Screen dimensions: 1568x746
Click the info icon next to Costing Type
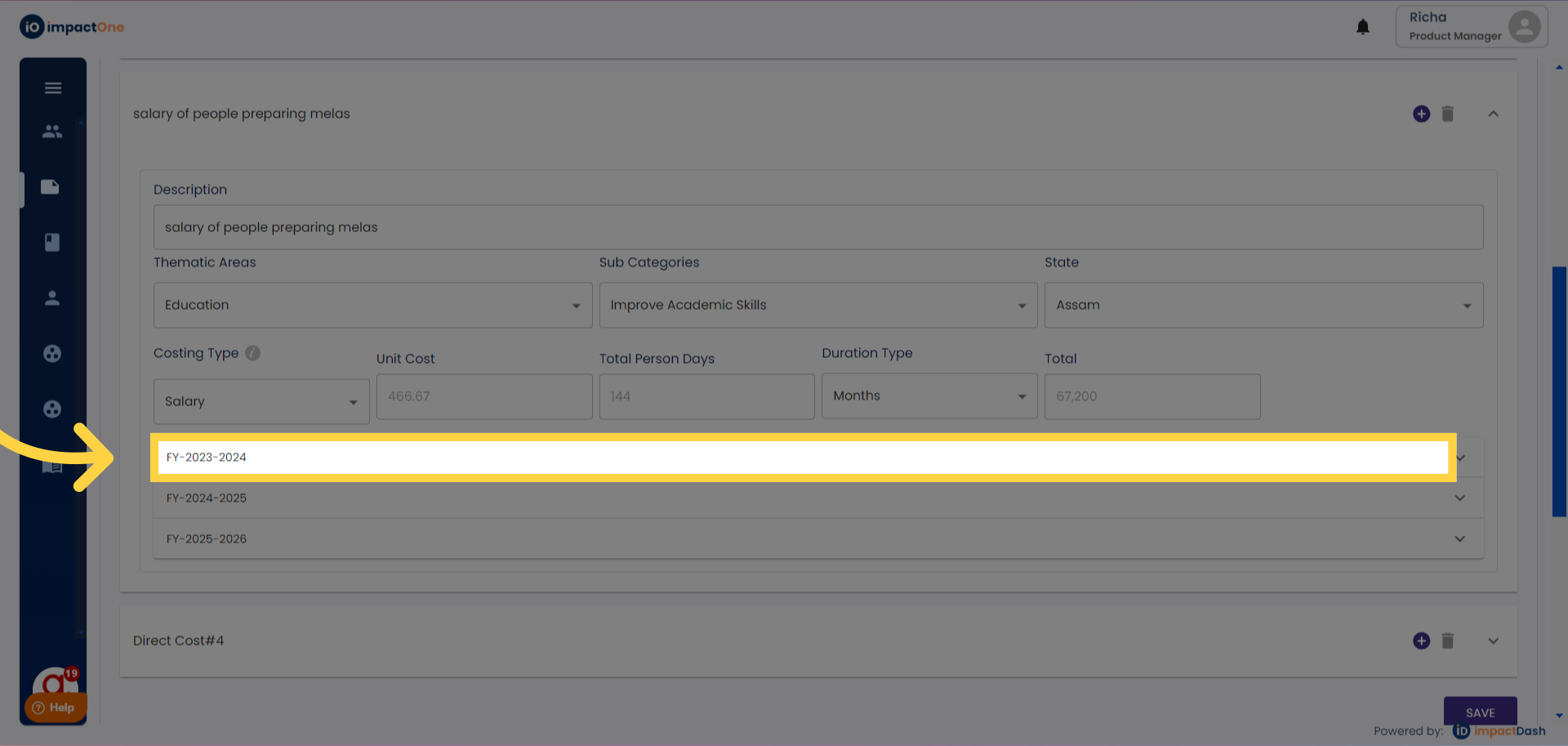pos(253,353)
